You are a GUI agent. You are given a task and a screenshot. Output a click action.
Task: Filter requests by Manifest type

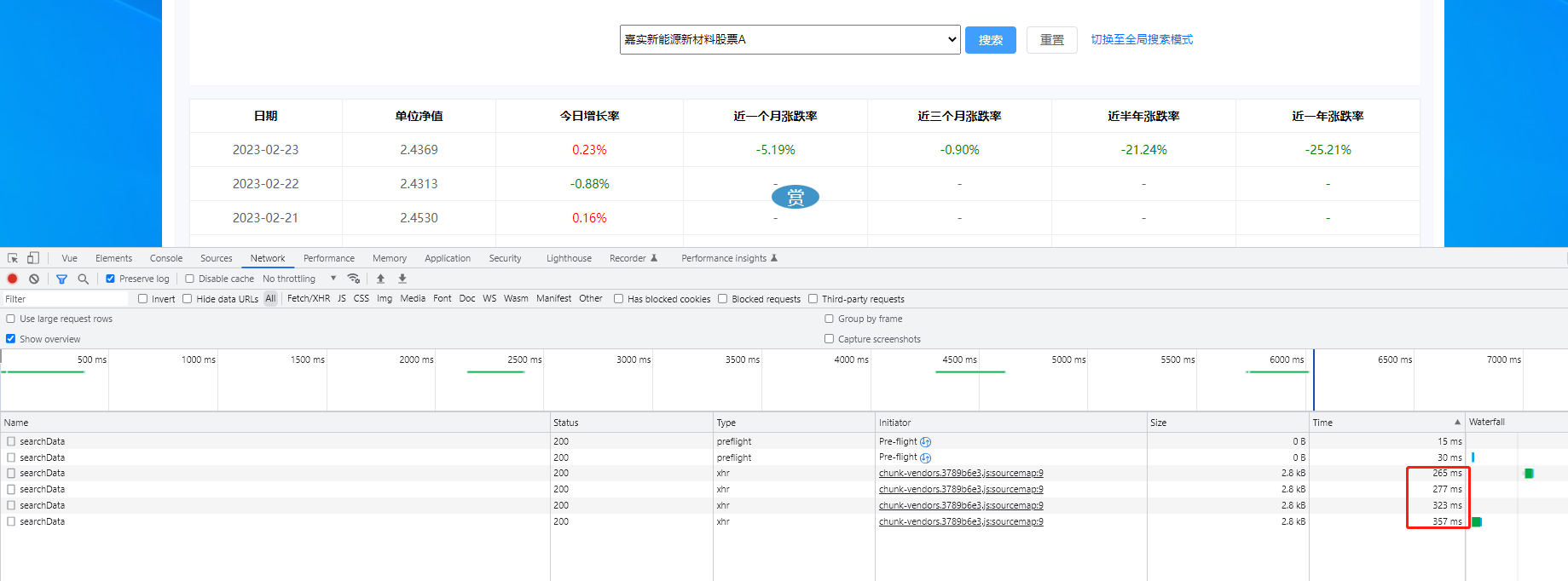tap(554, 298)
